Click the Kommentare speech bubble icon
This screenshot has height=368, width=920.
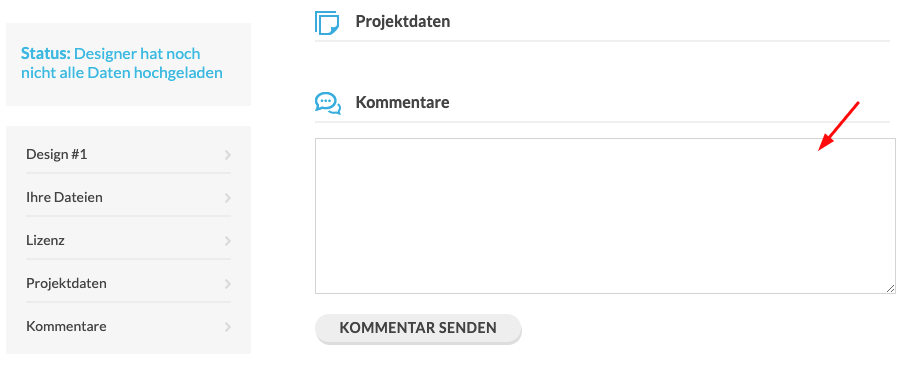(327, 103)
